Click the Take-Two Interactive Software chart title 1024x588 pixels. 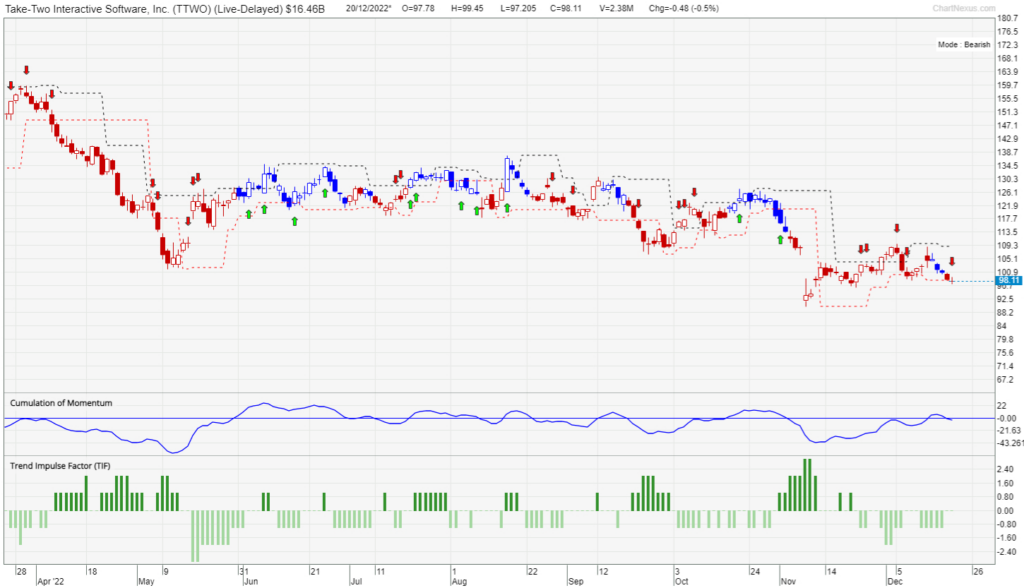[x=165, y=8]
